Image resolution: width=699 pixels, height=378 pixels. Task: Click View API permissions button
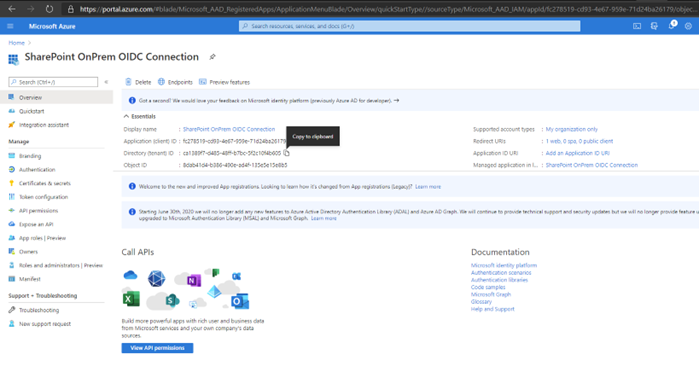click(x=157, y=348)
